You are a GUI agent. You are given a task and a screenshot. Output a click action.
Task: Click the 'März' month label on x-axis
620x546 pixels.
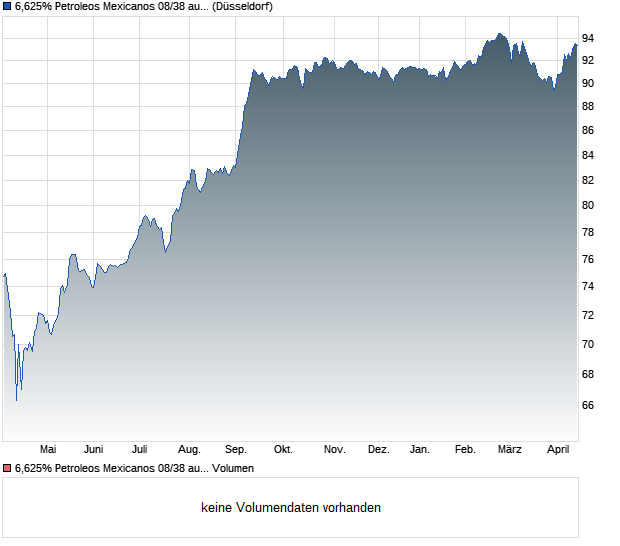click(x=510, y=450)
